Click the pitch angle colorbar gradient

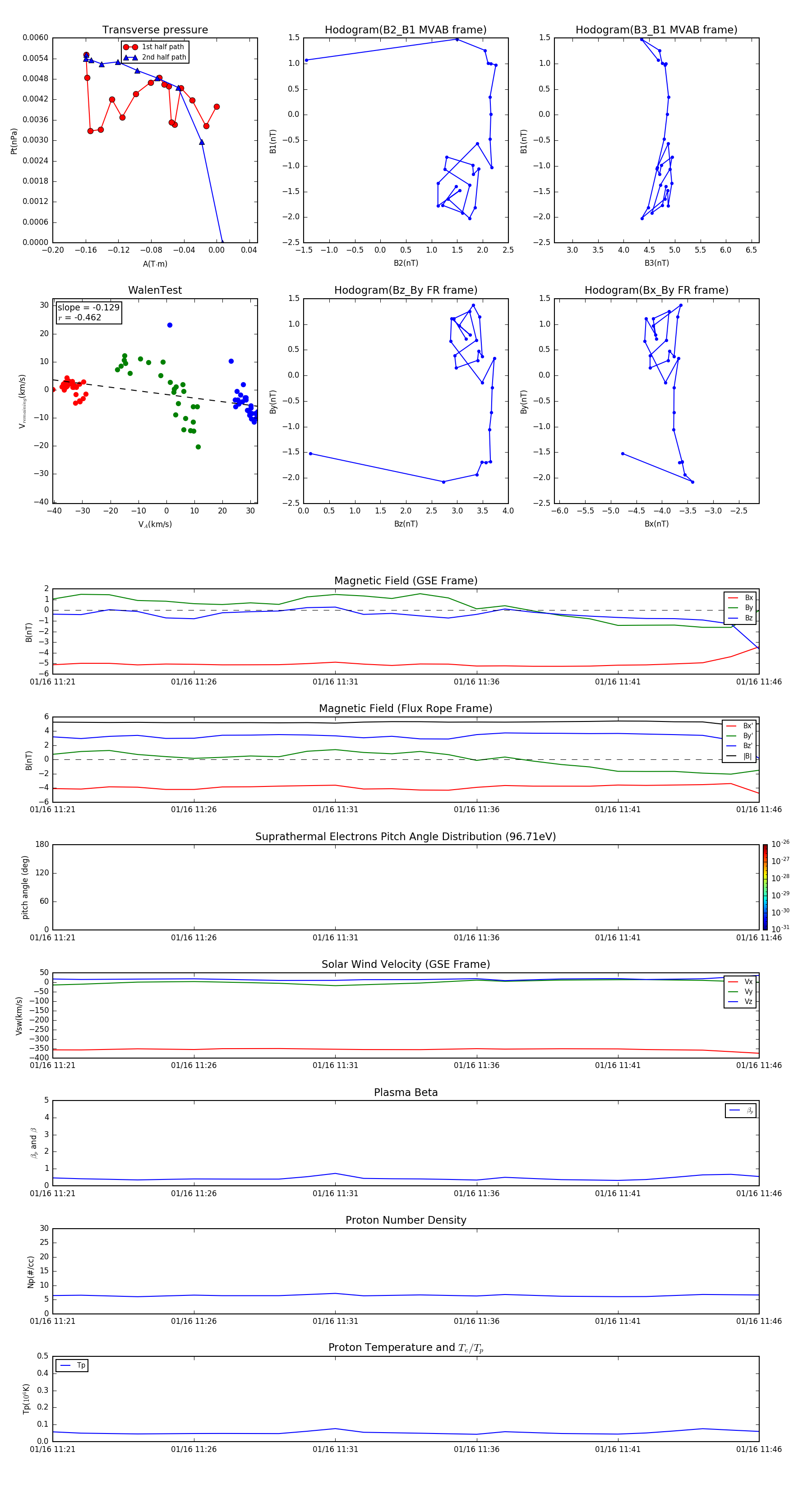tap(765, 887)
